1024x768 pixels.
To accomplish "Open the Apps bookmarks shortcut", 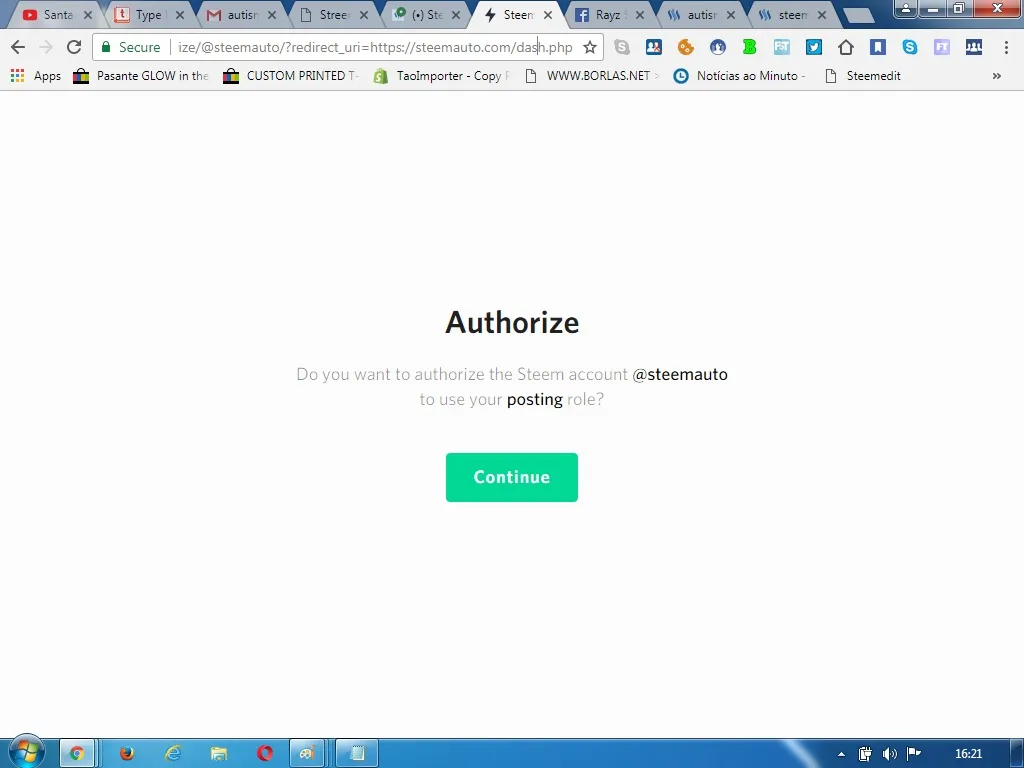I will (x=36, y=76).
